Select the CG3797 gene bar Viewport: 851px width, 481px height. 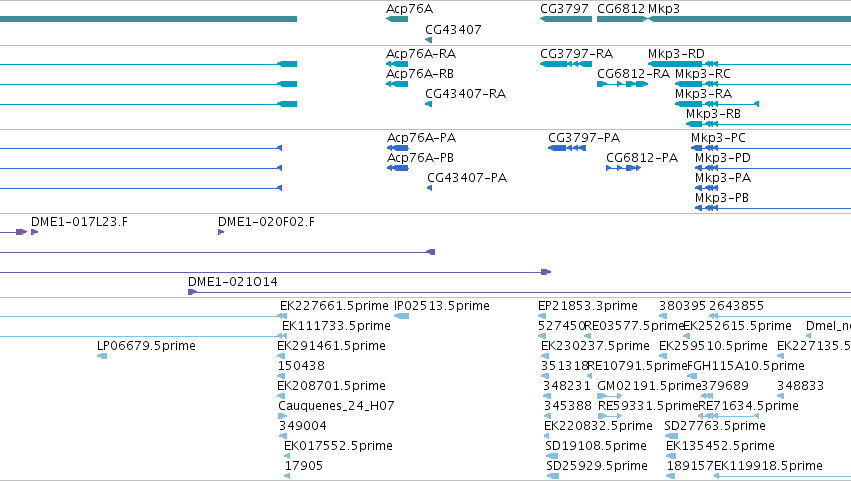click(x=566, y=19)
